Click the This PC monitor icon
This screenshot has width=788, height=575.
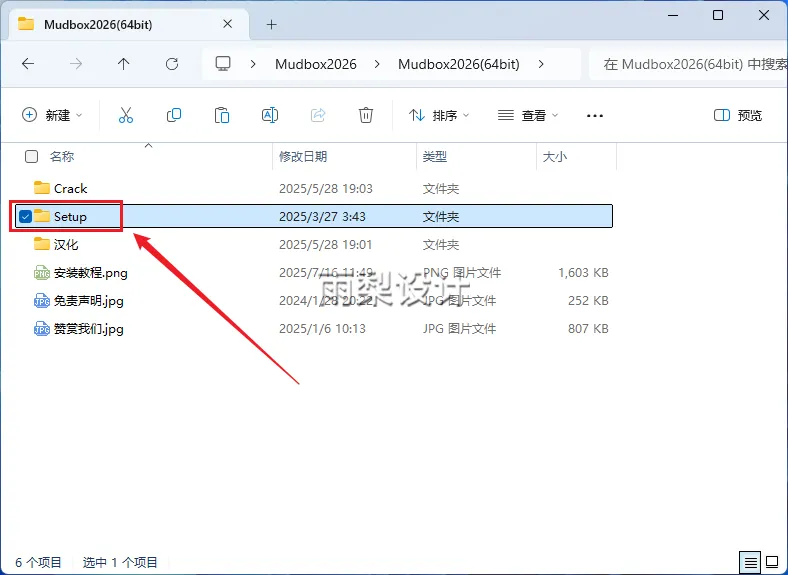point(223,64)
